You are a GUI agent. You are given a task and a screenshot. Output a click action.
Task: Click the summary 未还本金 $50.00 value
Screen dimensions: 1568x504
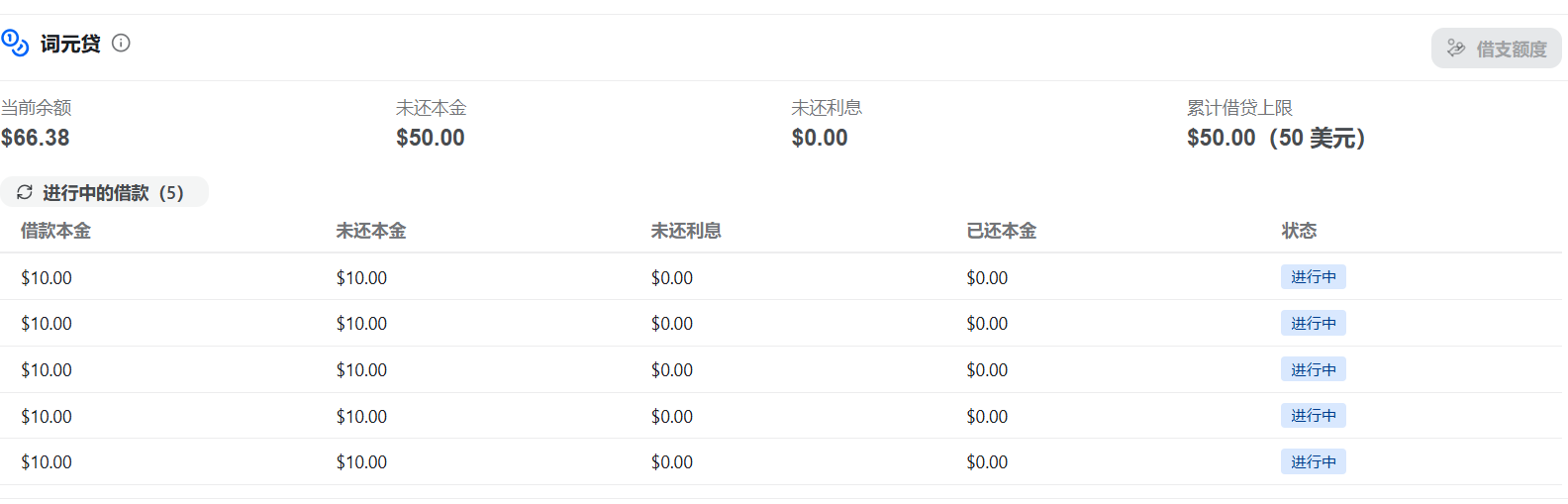click(x=431, y=138)
